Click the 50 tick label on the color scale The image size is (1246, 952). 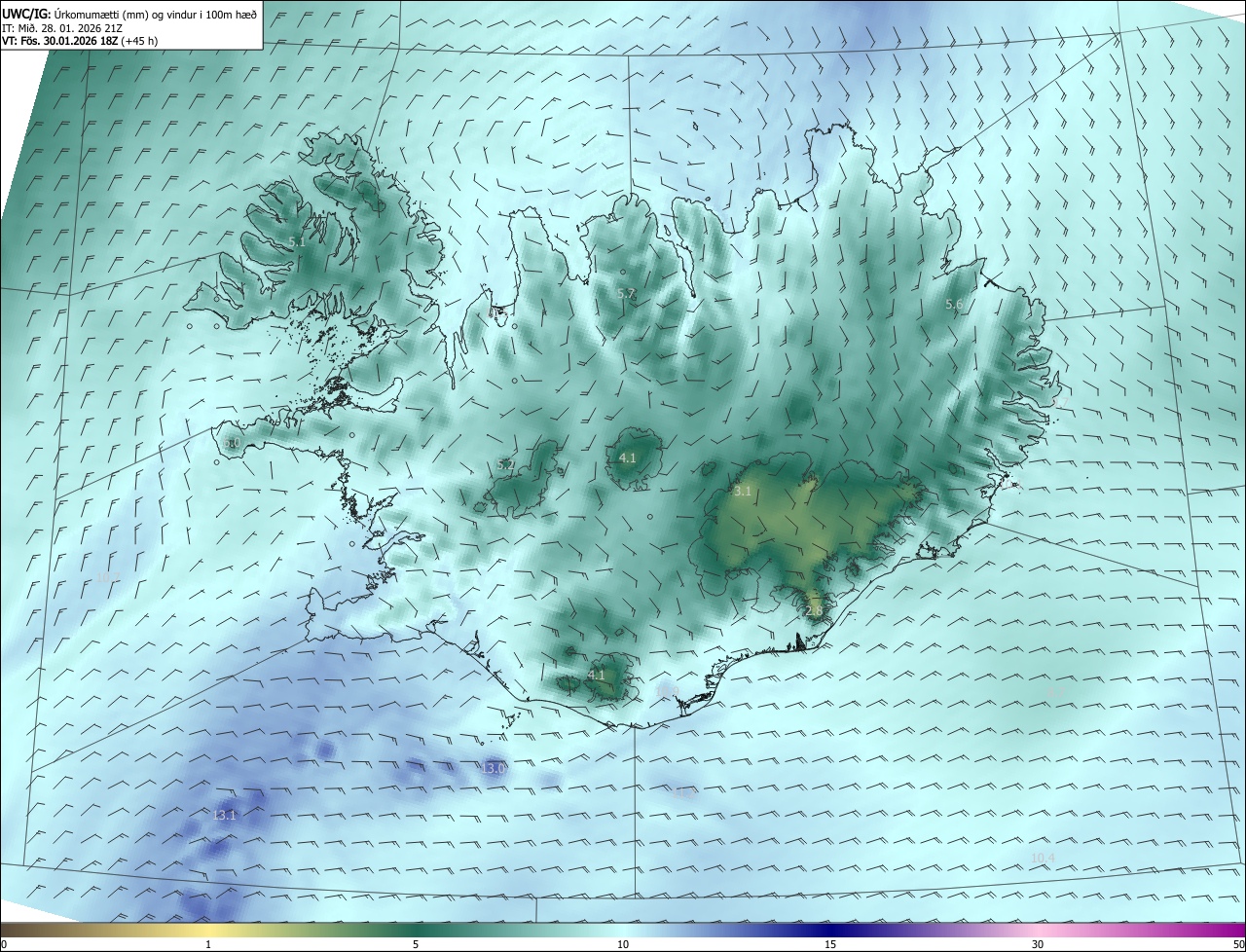[x=1238, y=944]
